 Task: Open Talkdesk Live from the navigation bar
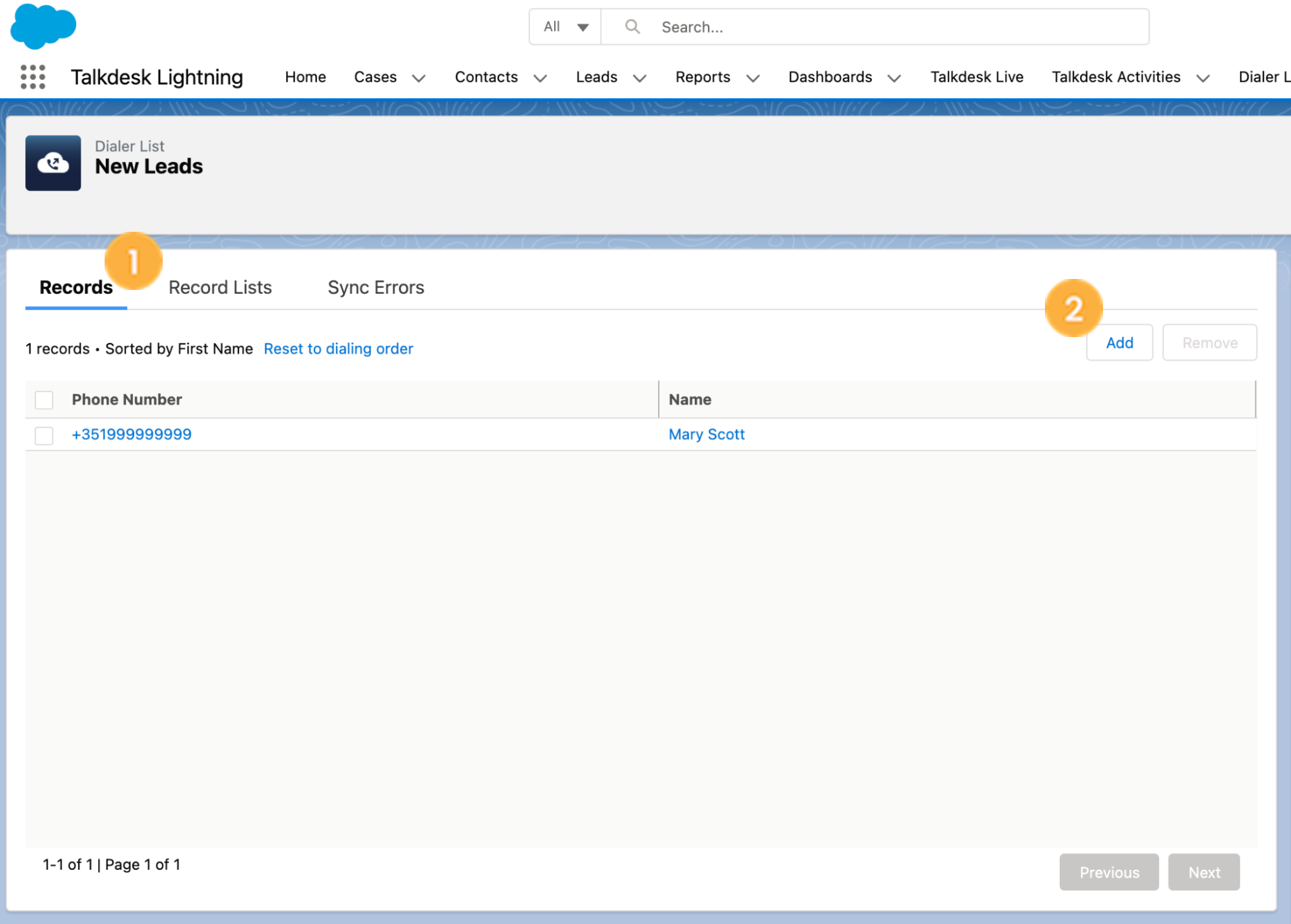point(976,77)
